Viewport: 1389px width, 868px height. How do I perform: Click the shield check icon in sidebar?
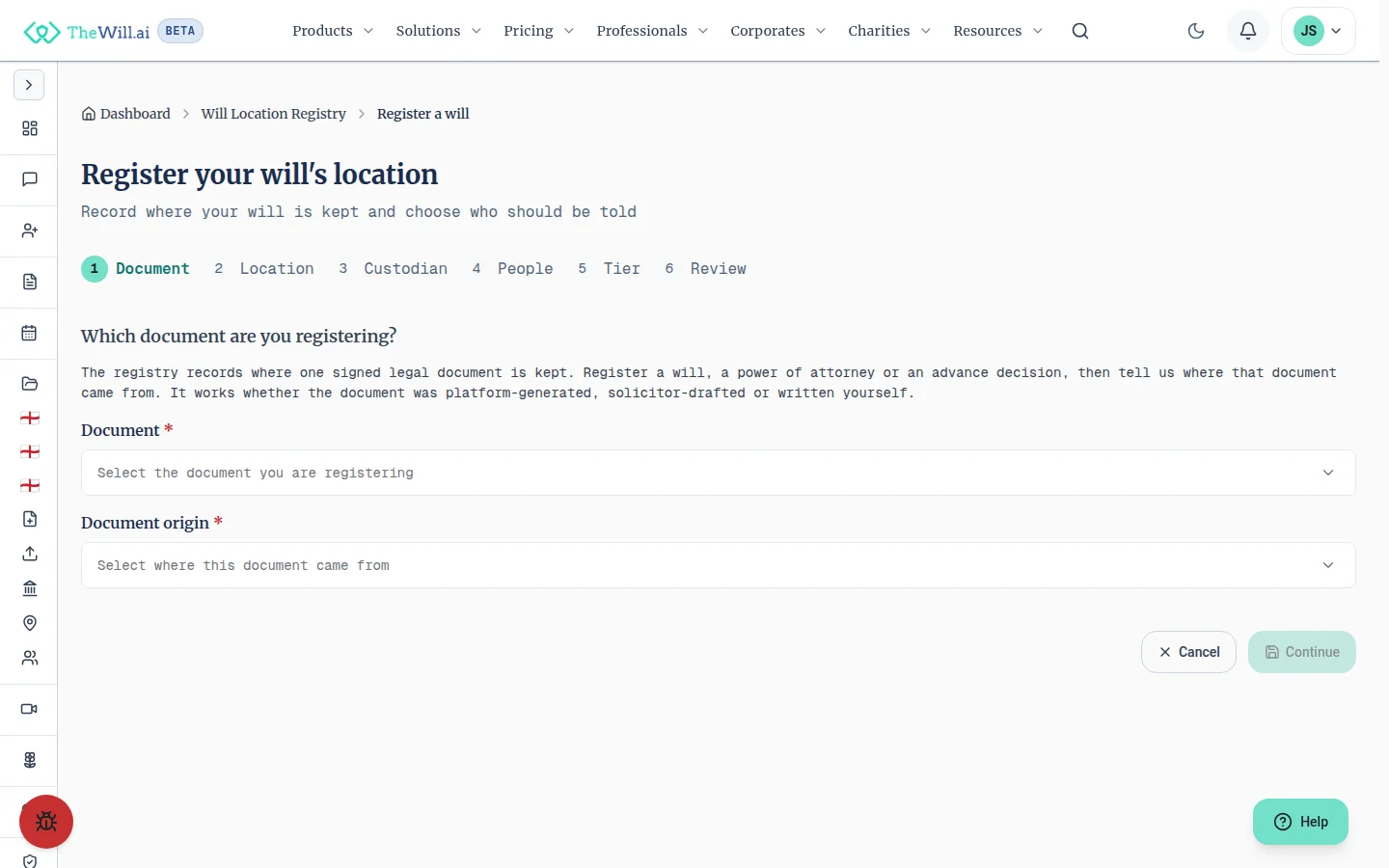(x=30, y=861)
